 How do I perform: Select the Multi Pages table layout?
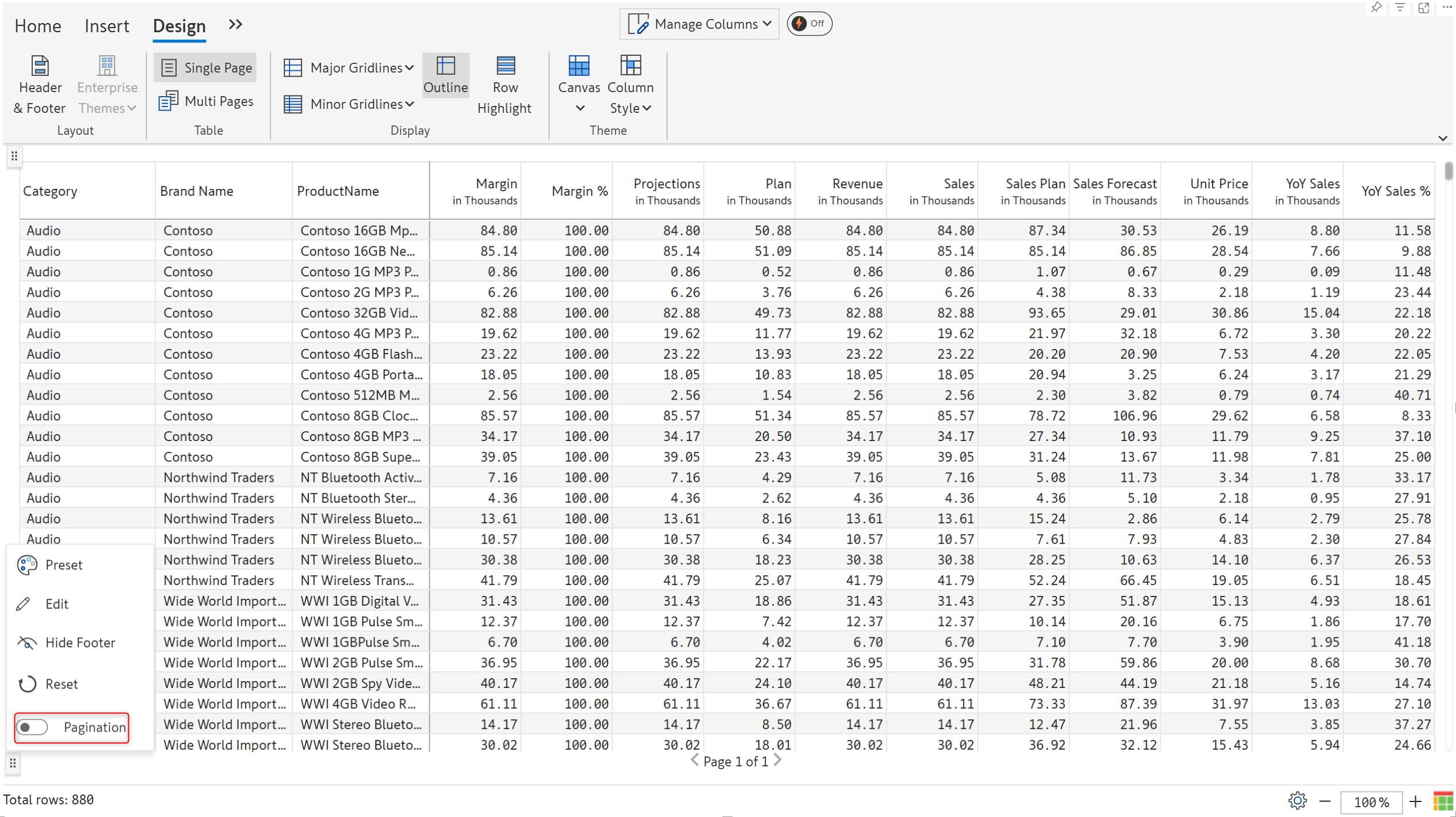206,101
